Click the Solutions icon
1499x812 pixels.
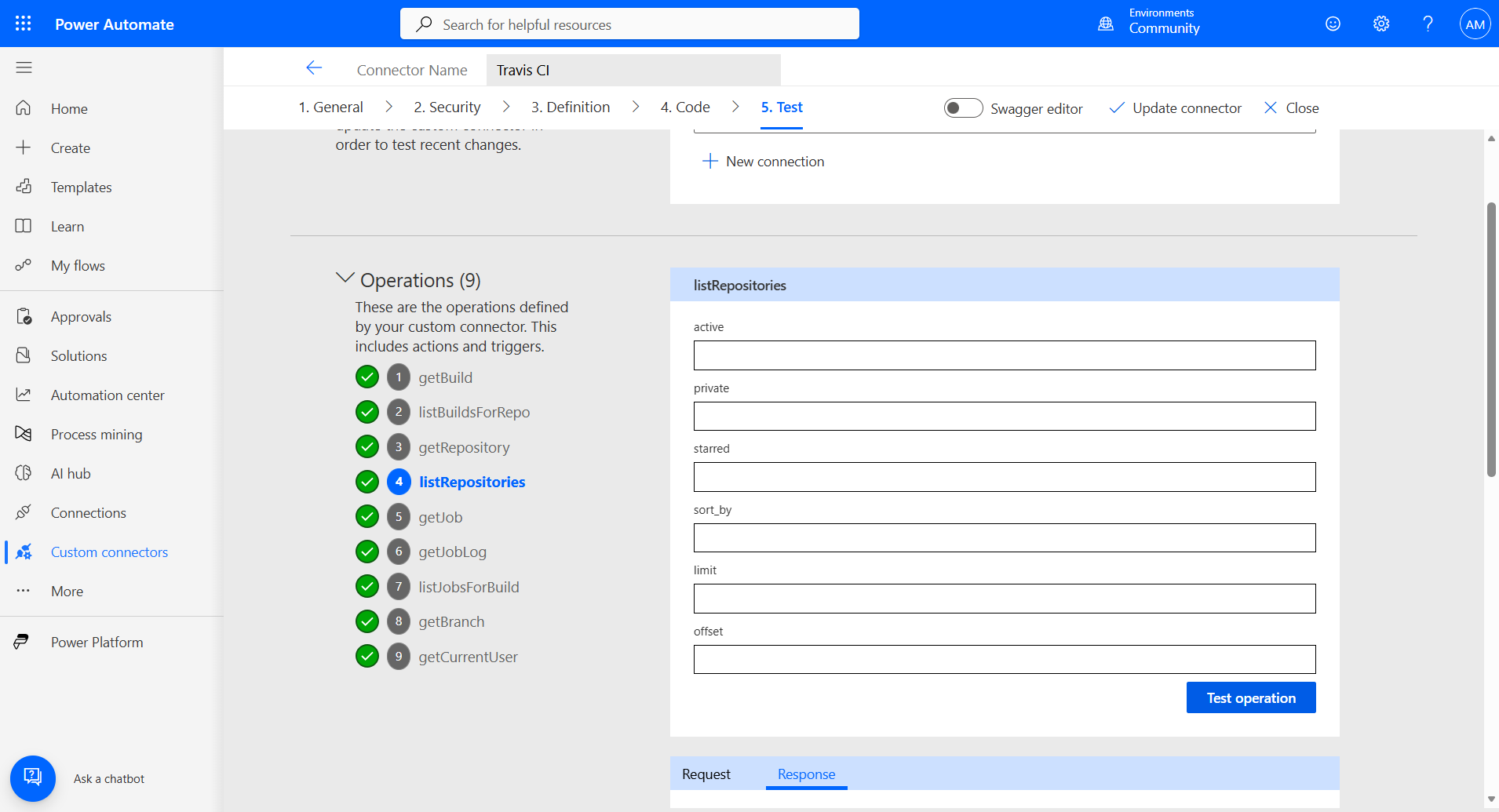tap(24, 355)
